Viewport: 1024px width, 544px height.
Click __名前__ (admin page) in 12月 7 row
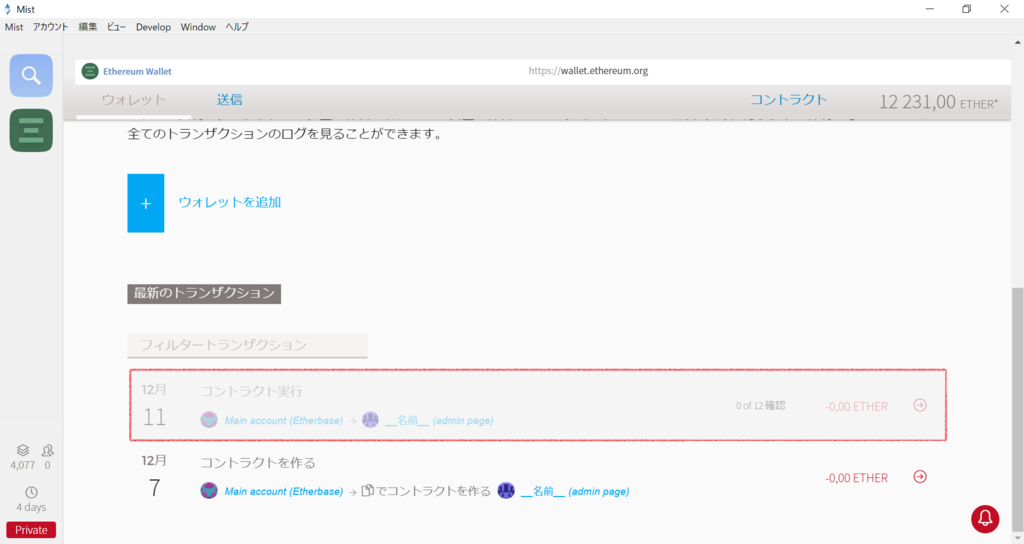[575, 491]
